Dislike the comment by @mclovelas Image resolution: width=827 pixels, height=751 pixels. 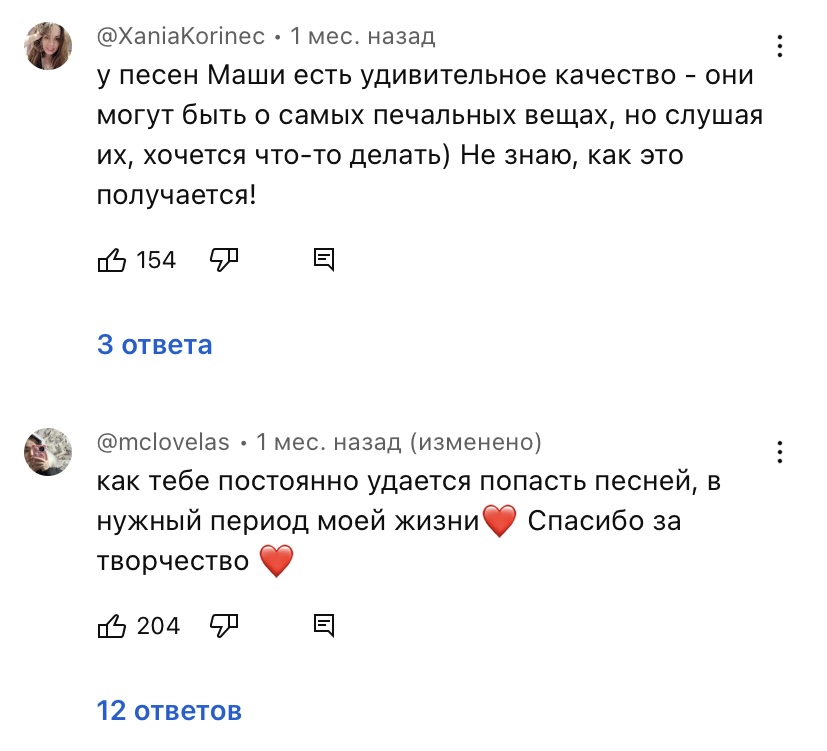pos(223,626)
